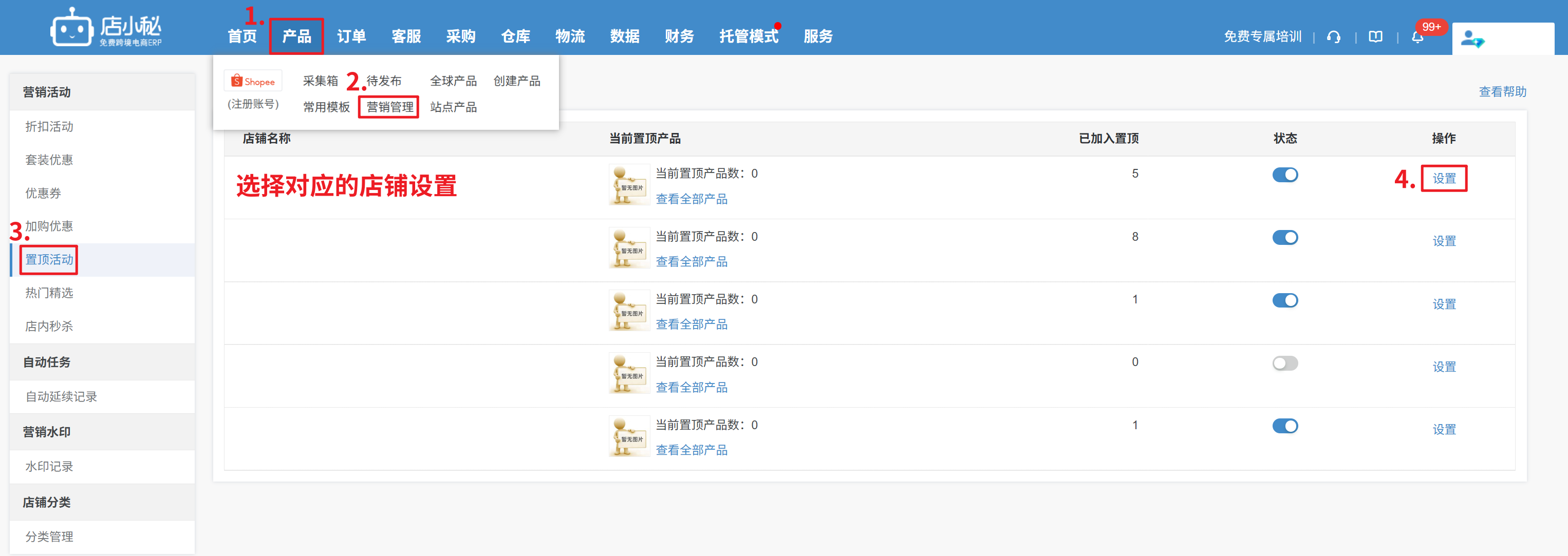Click 设置 link for the first store
The width and height of the screenshot is (1568, 556).
(x=1443, y=178)
